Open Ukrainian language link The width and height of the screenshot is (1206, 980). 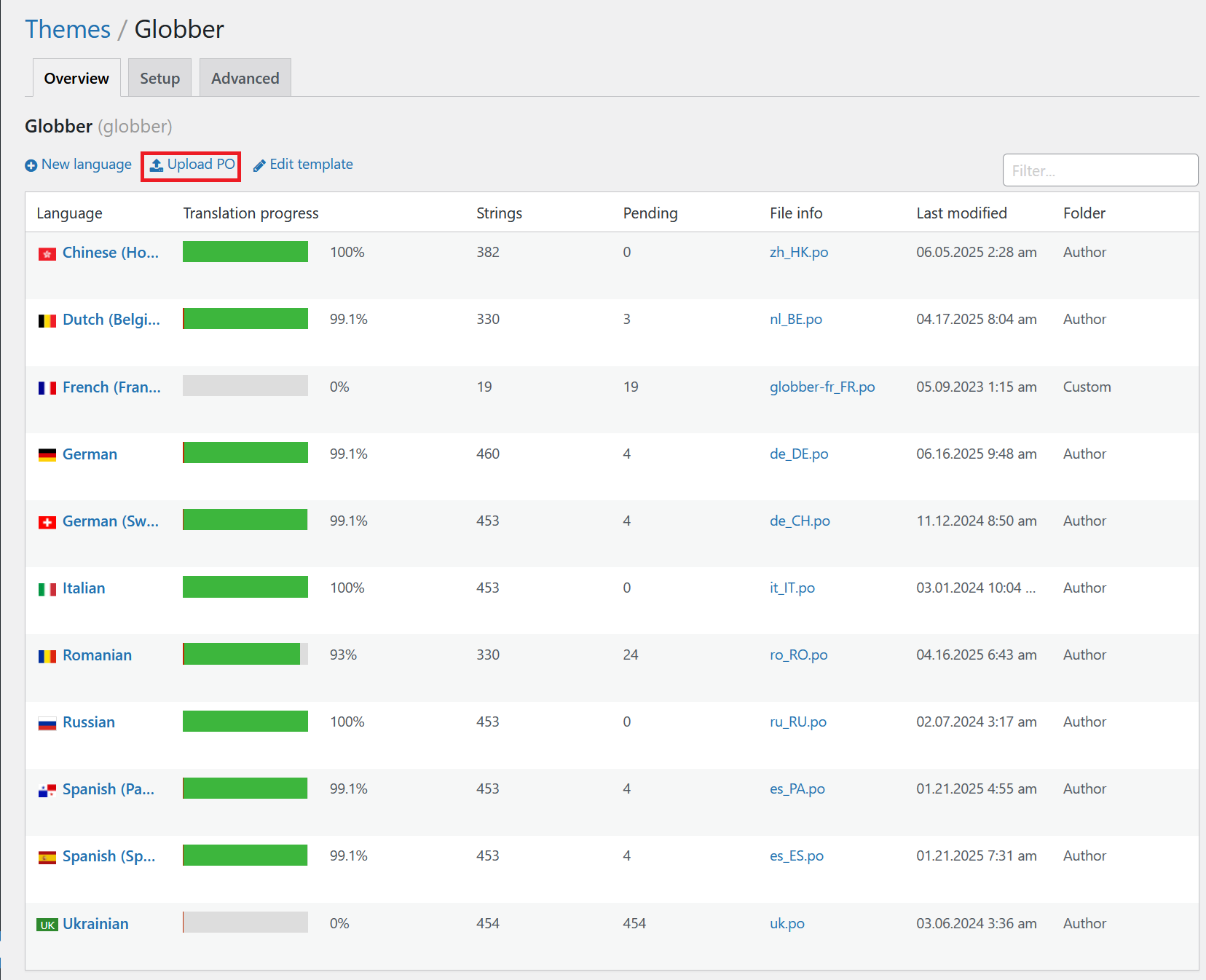[95, 924]
